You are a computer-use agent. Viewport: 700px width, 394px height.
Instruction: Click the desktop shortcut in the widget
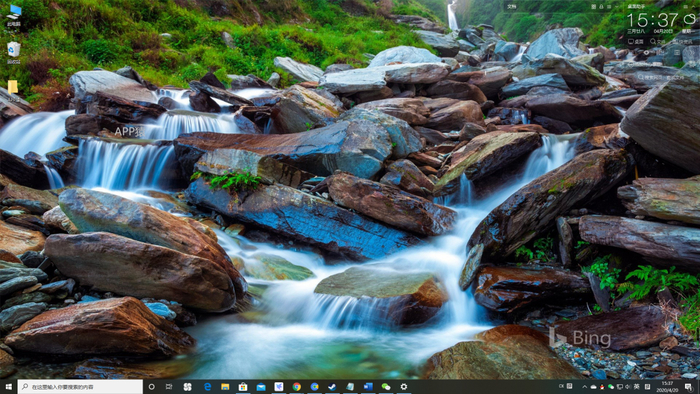click(636, 41)
